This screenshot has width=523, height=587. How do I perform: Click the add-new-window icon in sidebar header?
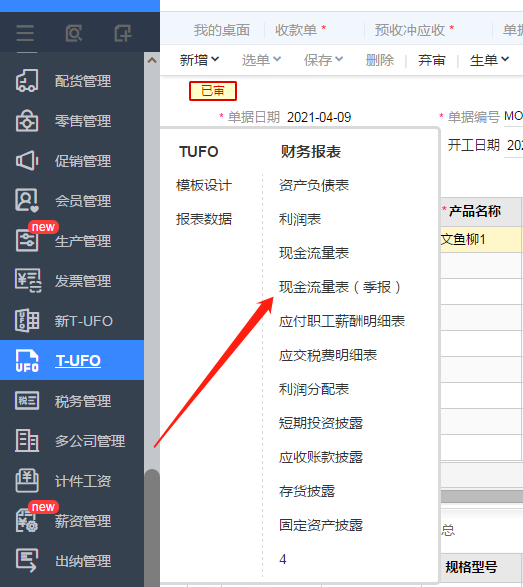(x=123, y=33)
